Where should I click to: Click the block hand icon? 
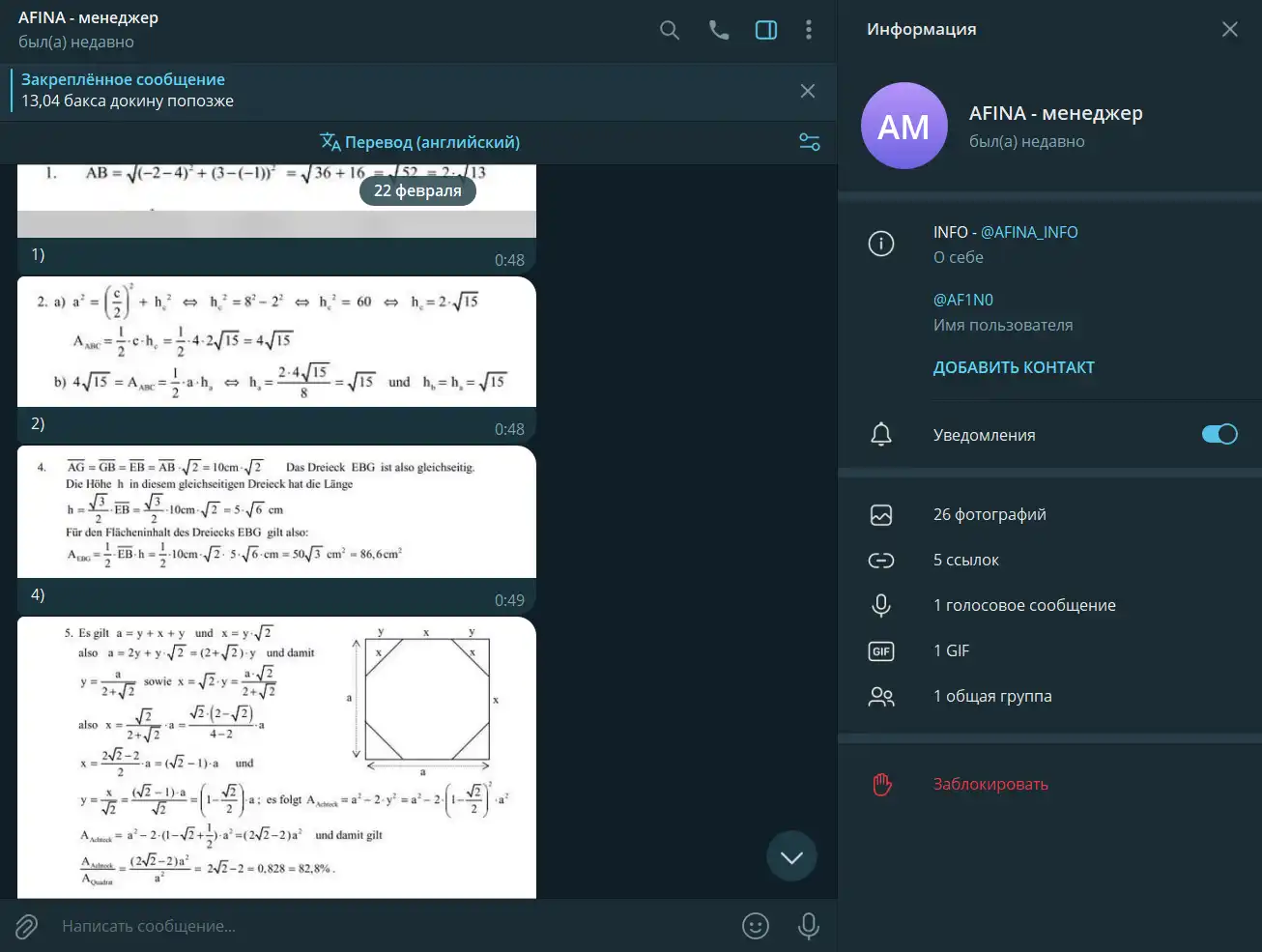881,784
